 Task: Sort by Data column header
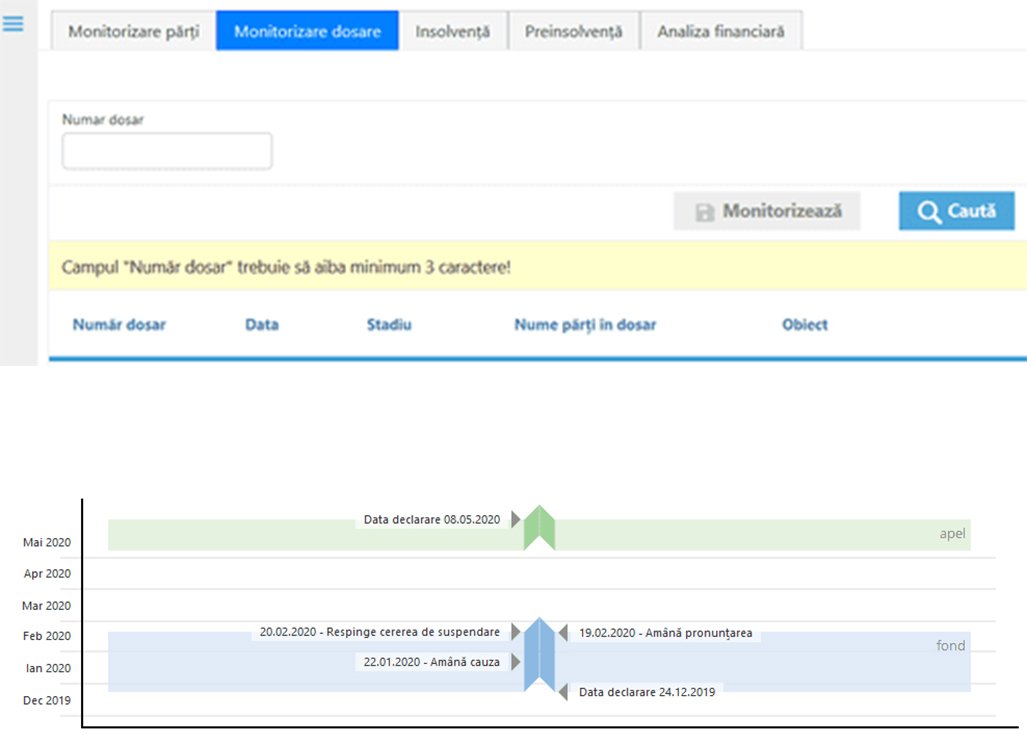262,325
